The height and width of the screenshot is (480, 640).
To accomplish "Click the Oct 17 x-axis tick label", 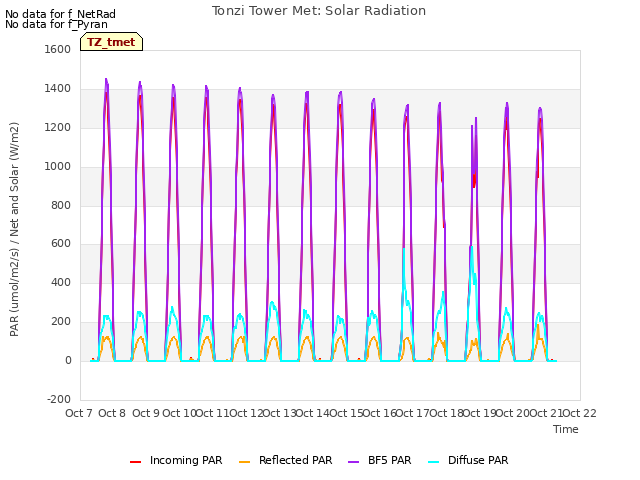I will point(413,413).
